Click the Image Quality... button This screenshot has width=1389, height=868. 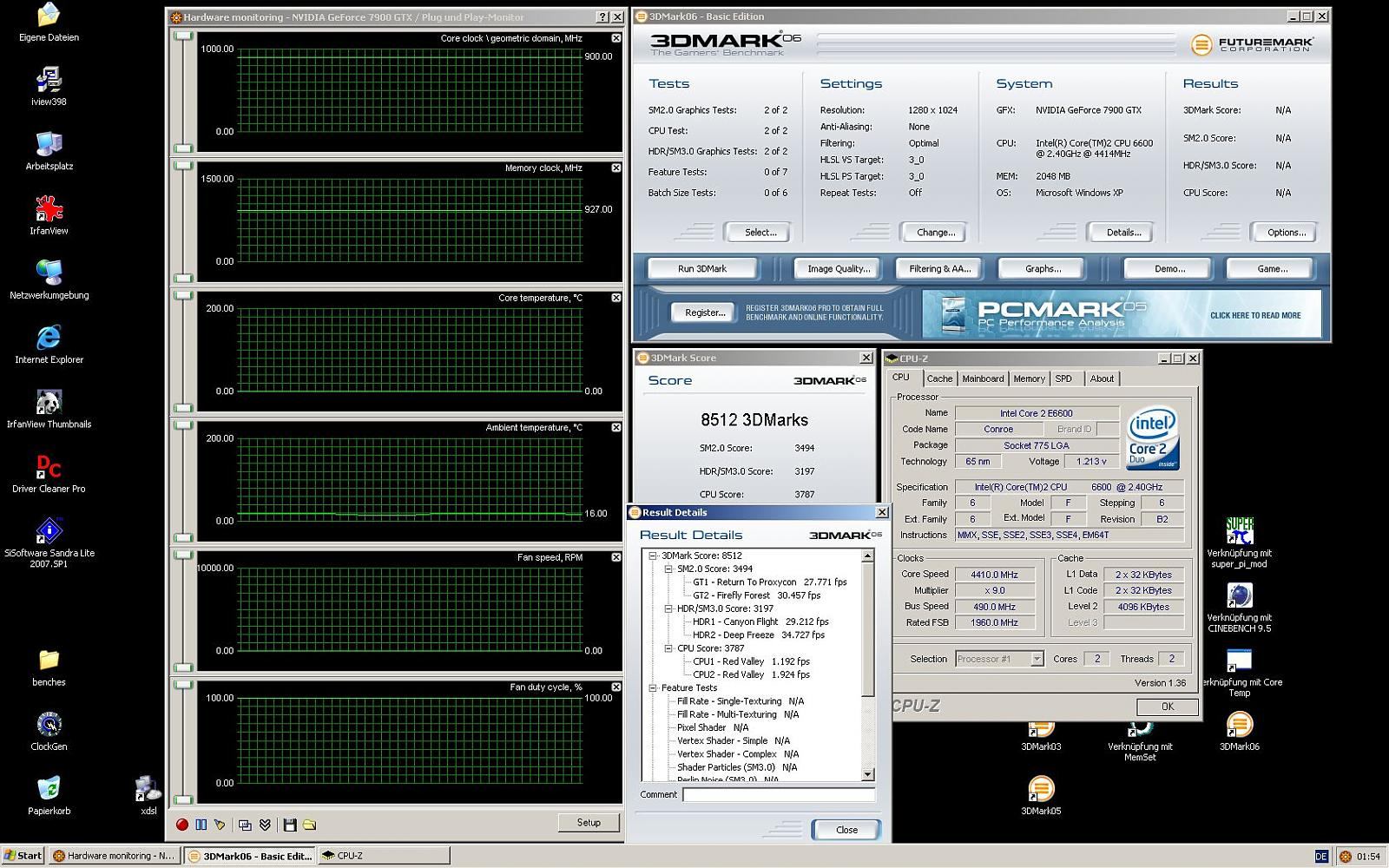coord(839,269)
